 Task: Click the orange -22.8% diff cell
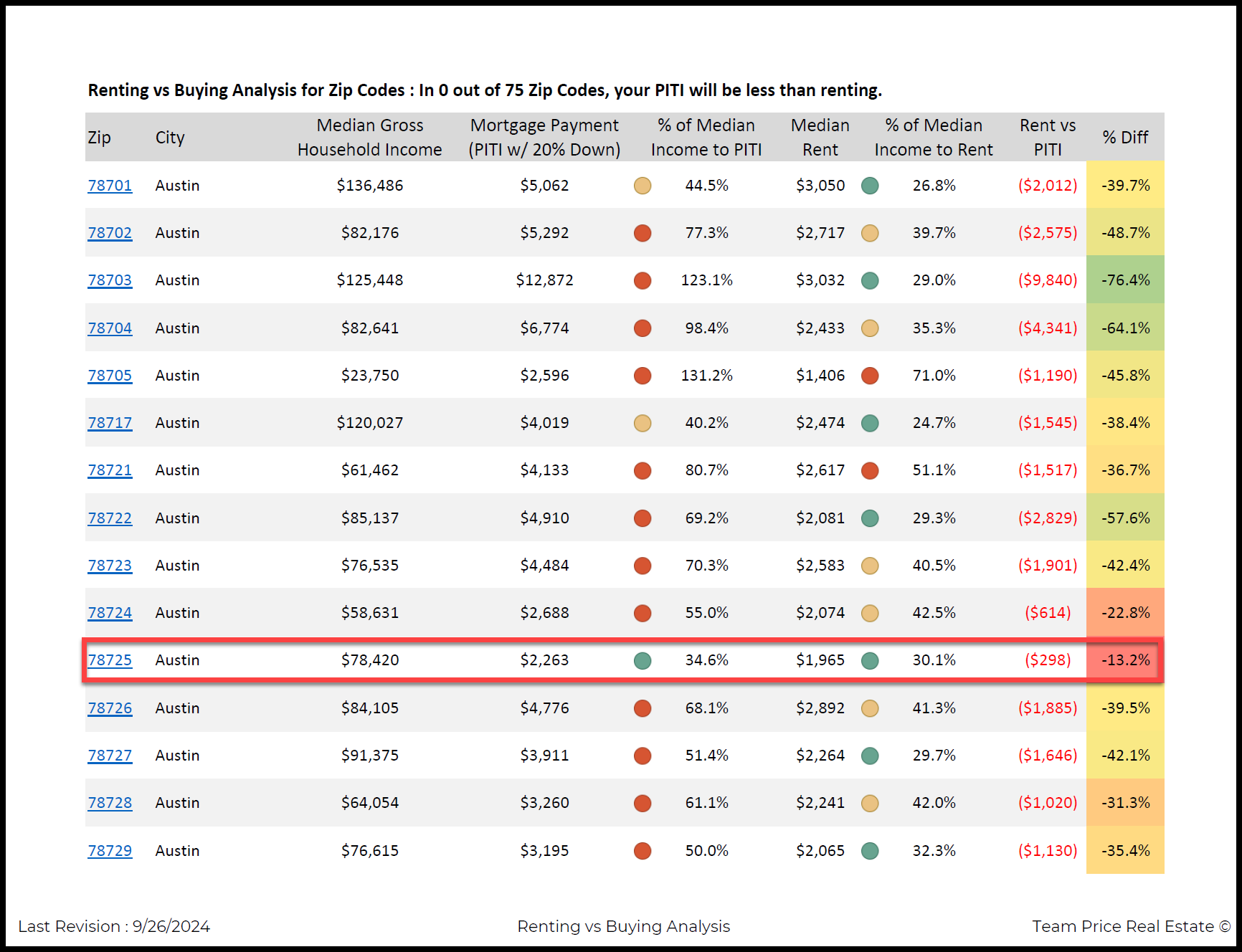tap(1125, 613)
